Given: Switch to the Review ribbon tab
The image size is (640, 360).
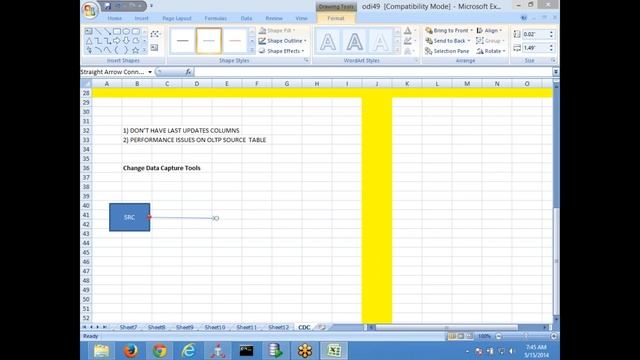Looking at the screenshot, I should 274,18.
